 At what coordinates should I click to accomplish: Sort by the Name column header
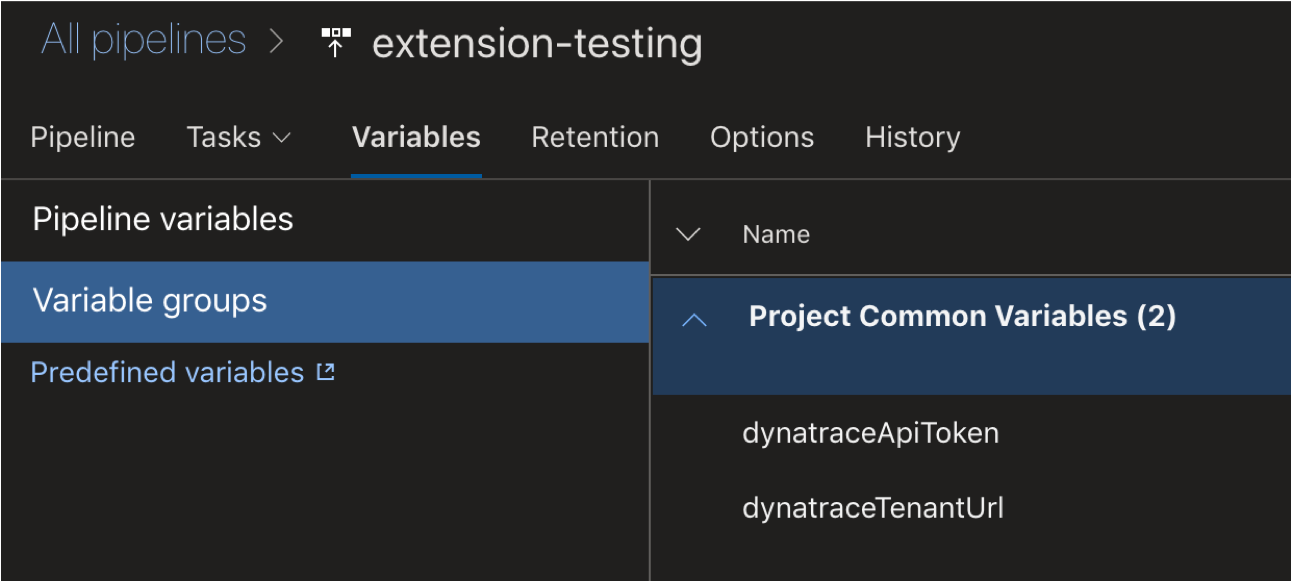tap(776, 235)
